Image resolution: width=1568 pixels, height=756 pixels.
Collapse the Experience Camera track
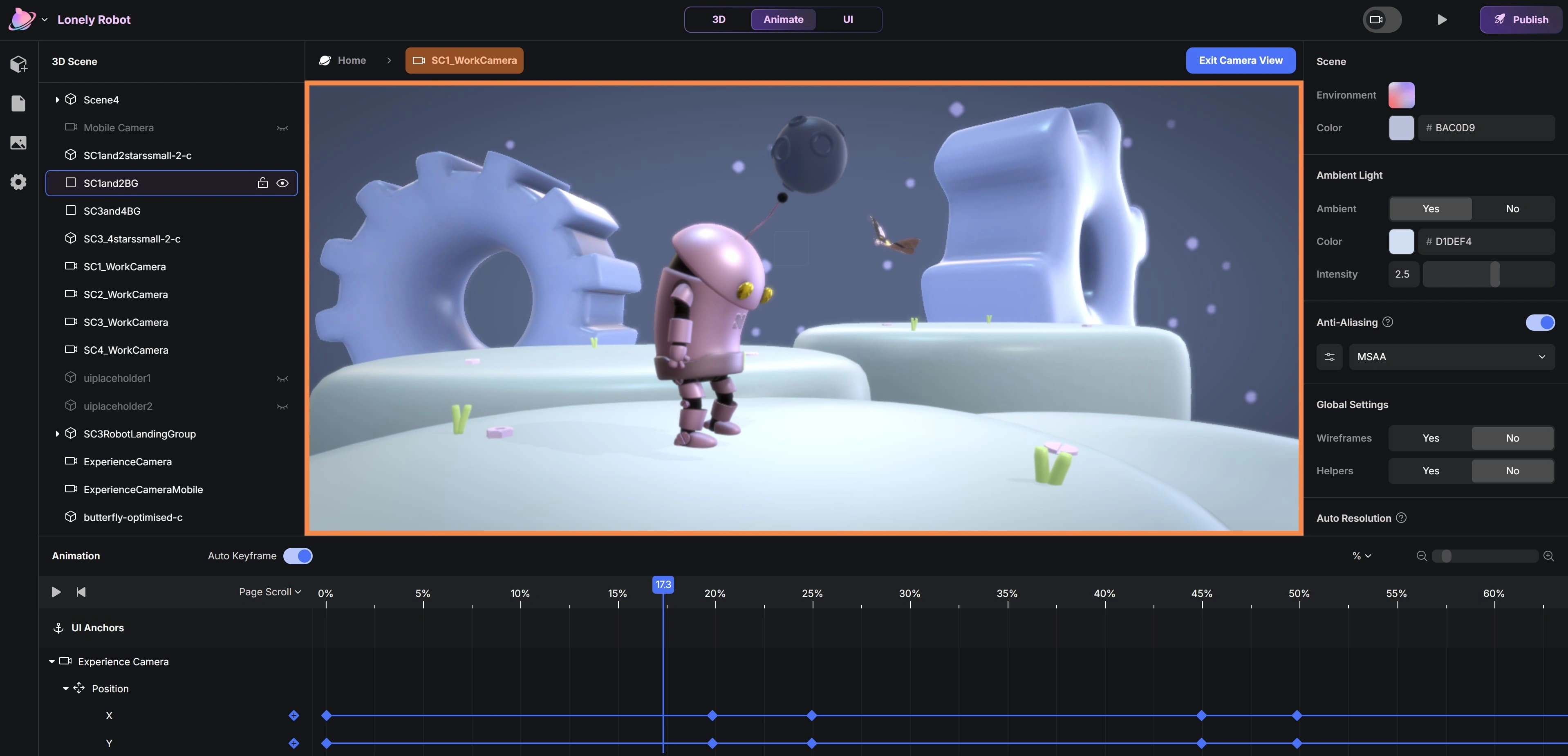(x=52, y=661)
